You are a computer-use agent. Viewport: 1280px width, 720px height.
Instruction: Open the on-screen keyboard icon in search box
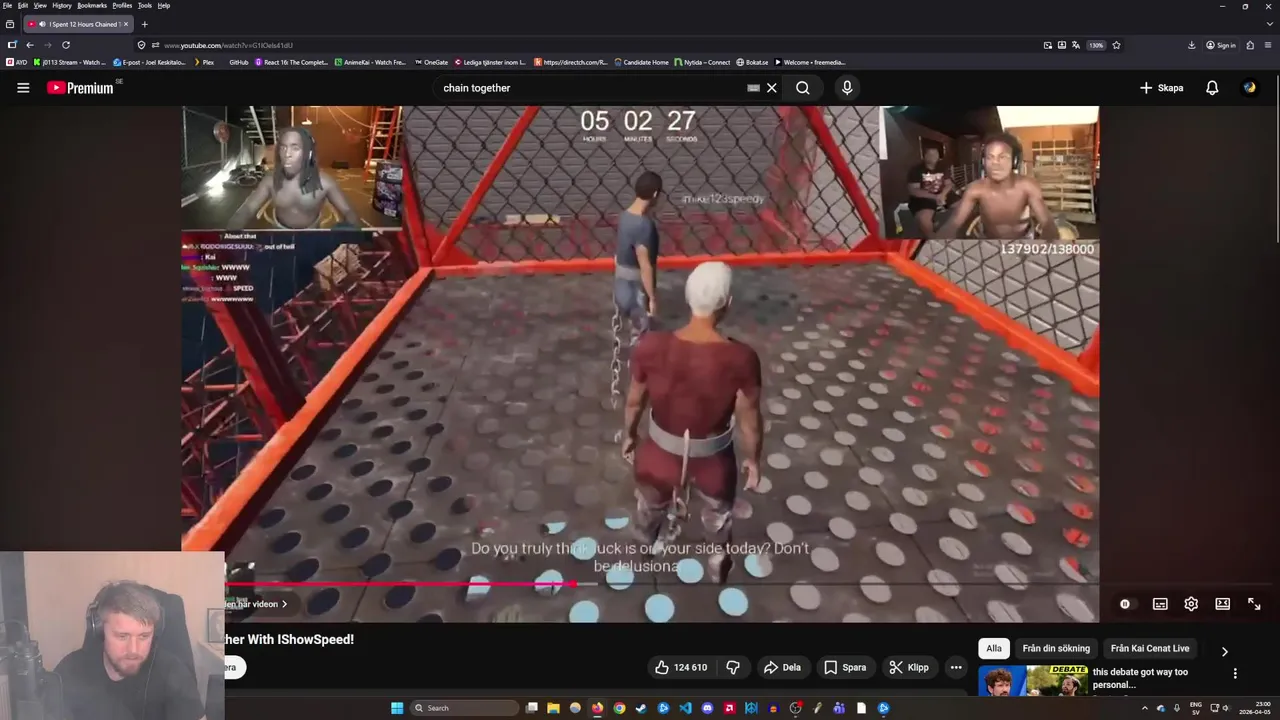click(753, 88)
